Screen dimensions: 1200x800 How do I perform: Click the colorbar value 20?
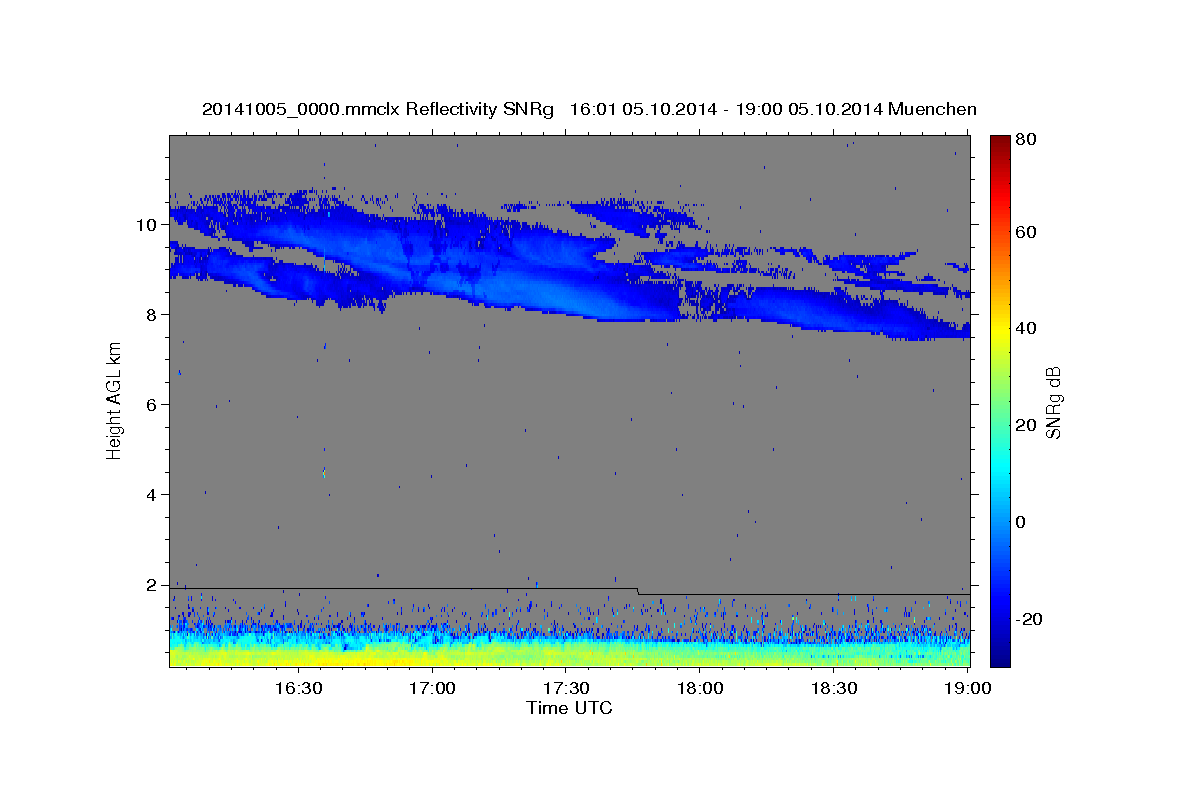(1025, 425)
